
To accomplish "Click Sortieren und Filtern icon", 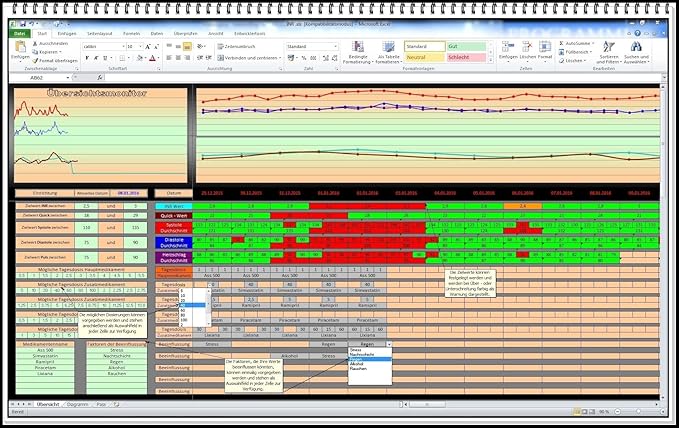I will click(x=609, y=48).
